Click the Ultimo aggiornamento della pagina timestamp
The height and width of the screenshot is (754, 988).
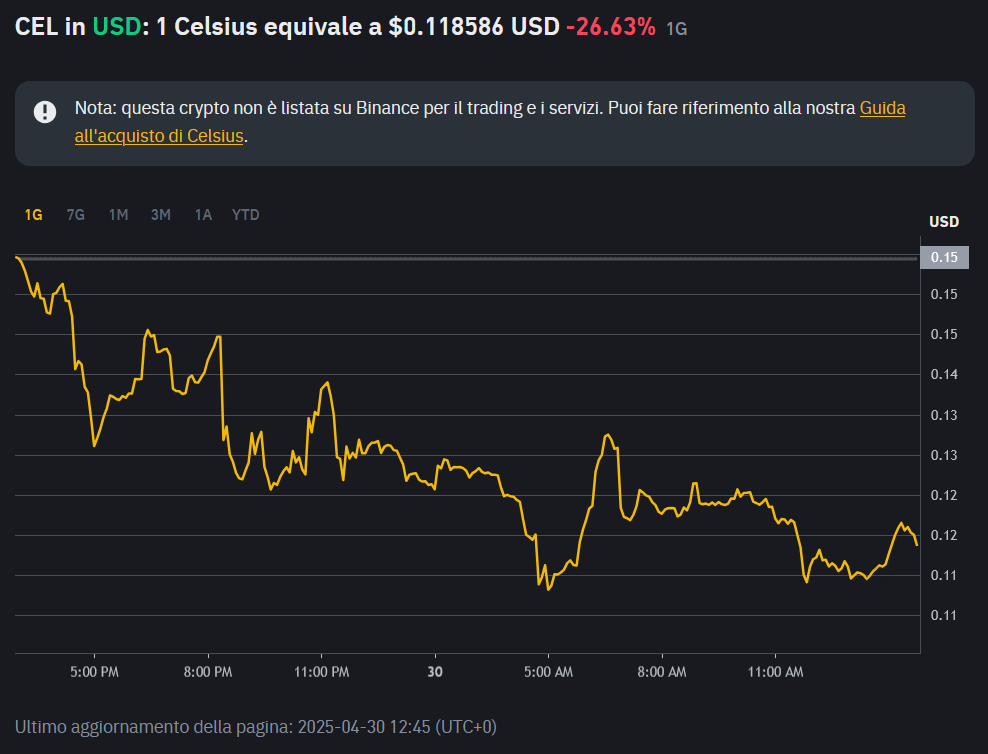(256, 727)
